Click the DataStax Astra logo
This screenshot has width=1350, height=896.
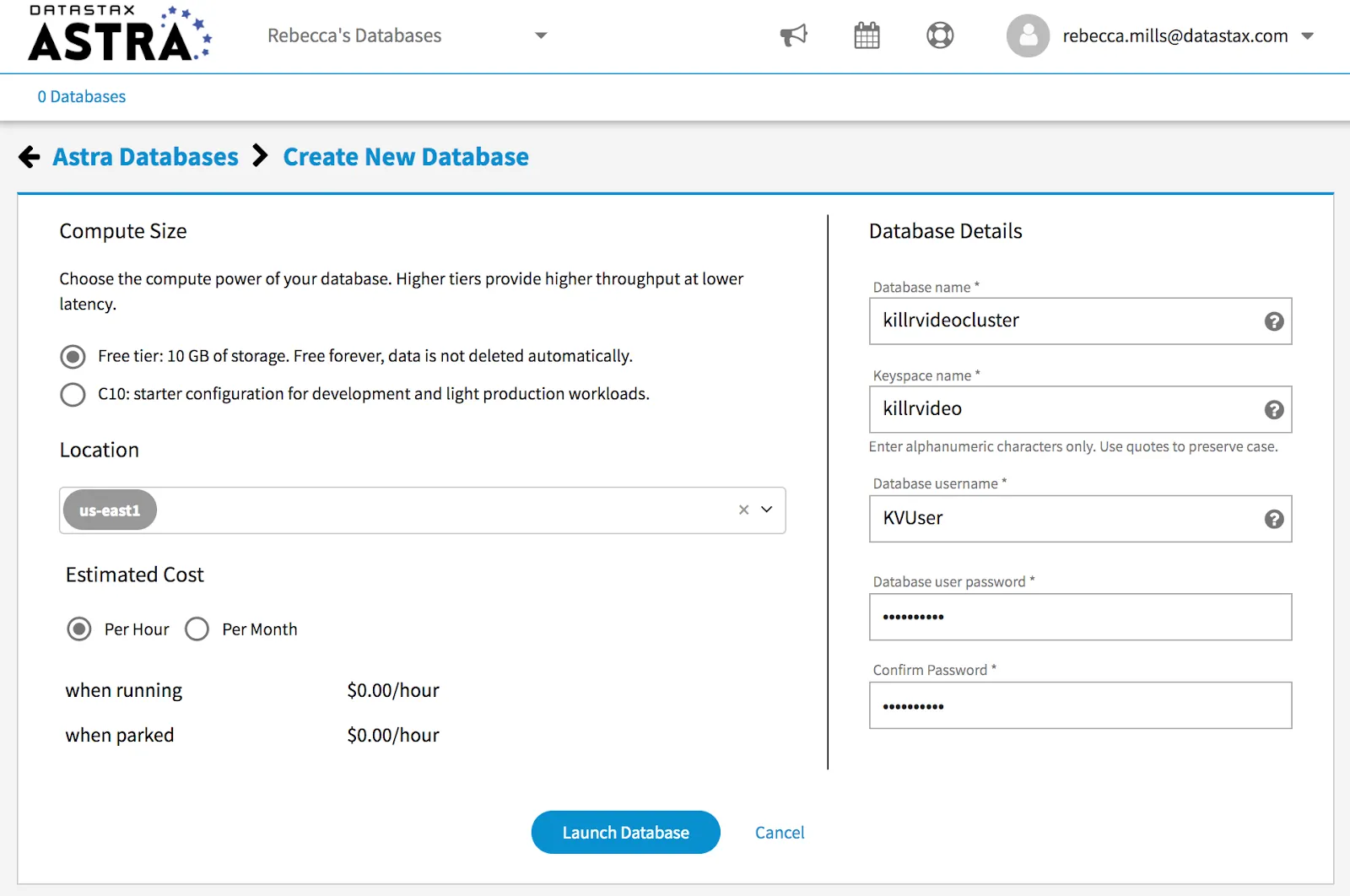[x=120, y=34]
